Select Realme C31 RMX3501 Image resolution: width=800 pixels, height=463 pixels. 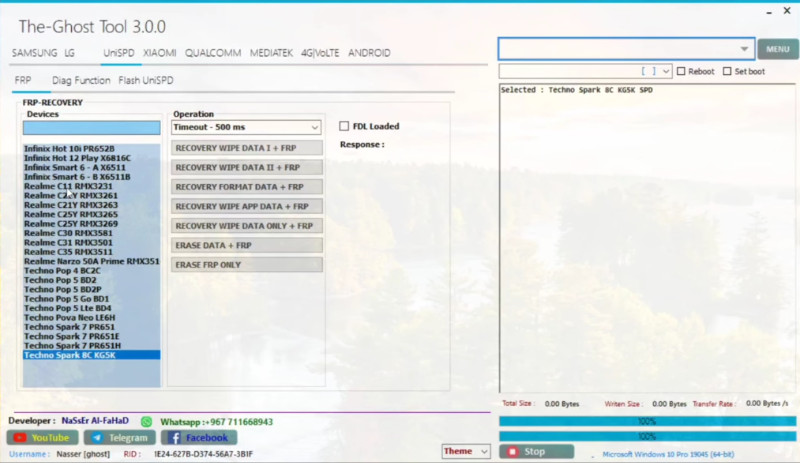68,242
